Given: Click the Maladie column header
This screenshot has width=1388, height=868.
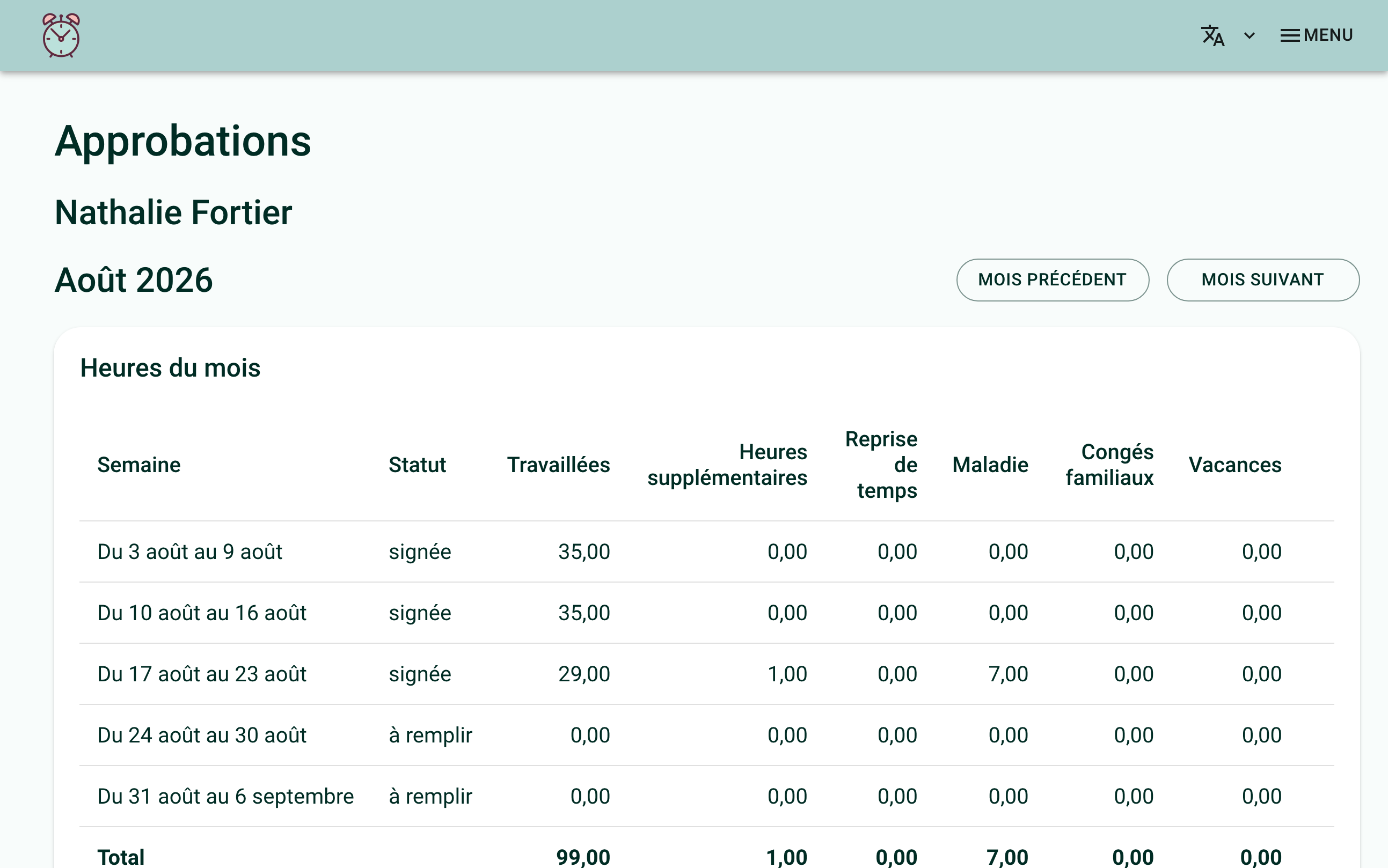Looking at the screenshot, I should [x=990, y=465].
